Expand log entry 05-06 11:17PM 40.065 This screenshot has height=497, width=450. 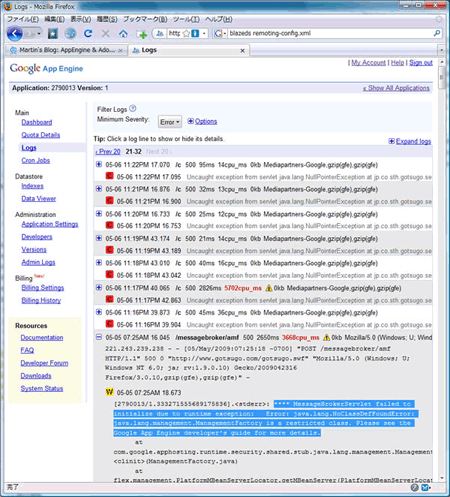click(99, 288)
